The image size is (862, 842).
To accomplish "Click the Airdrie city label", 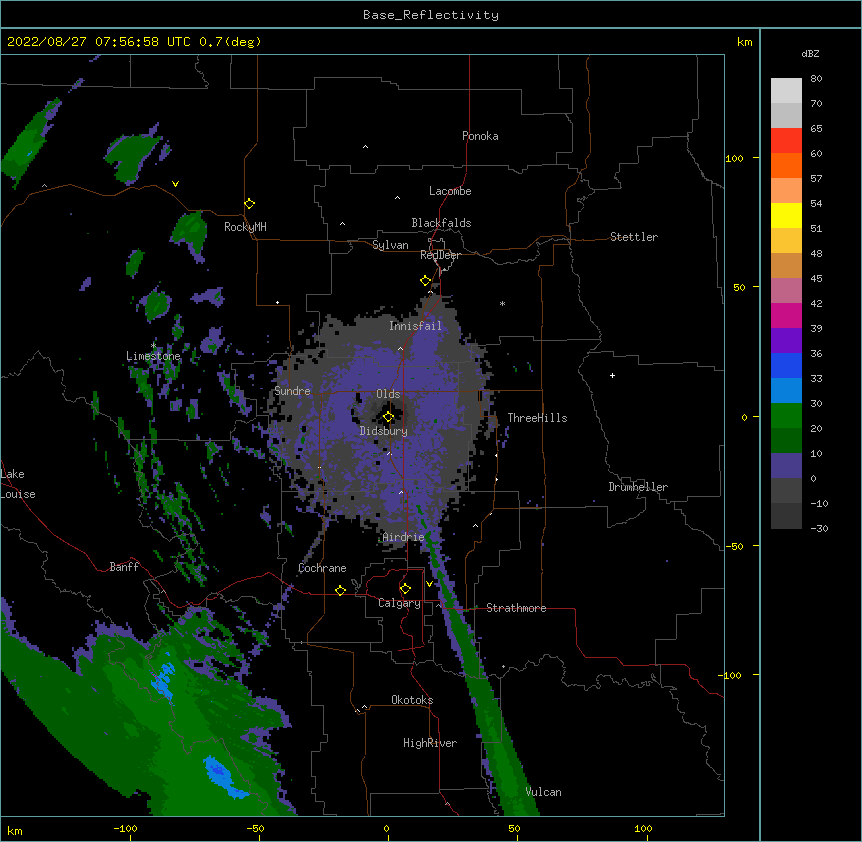I will pos(403,537).
